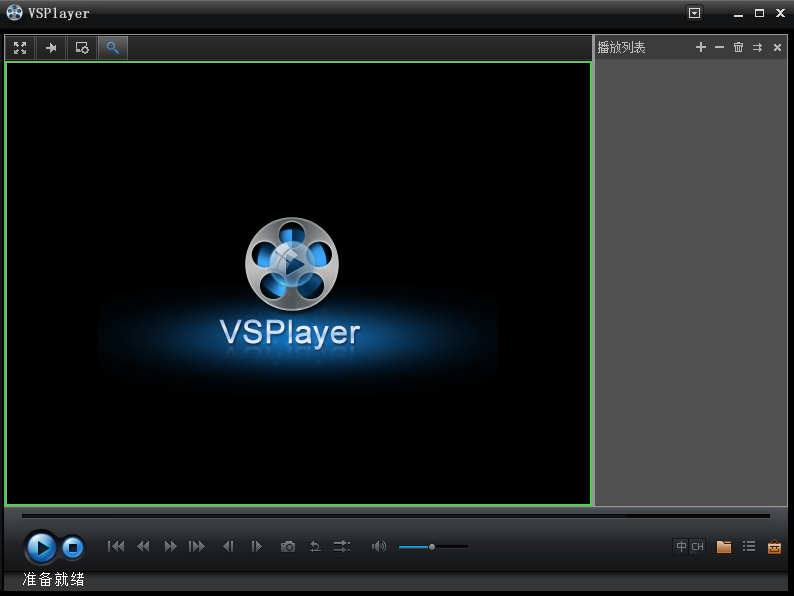Capture a snapshot with the camera icon

click(x=288, y=546)
